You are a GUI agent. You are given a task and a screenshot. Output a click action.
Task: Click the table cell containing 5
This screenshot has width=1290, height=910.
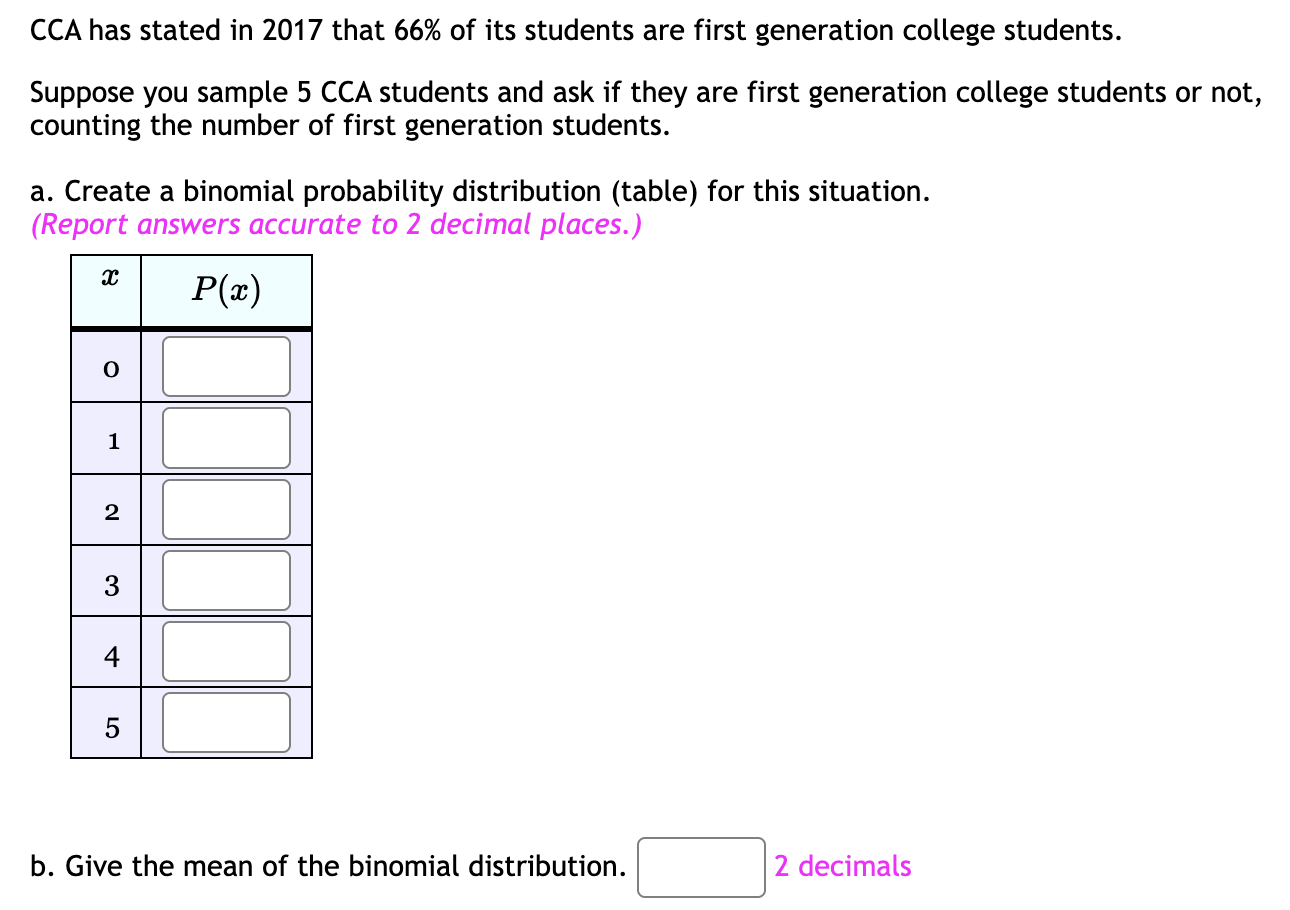(106, 723)
